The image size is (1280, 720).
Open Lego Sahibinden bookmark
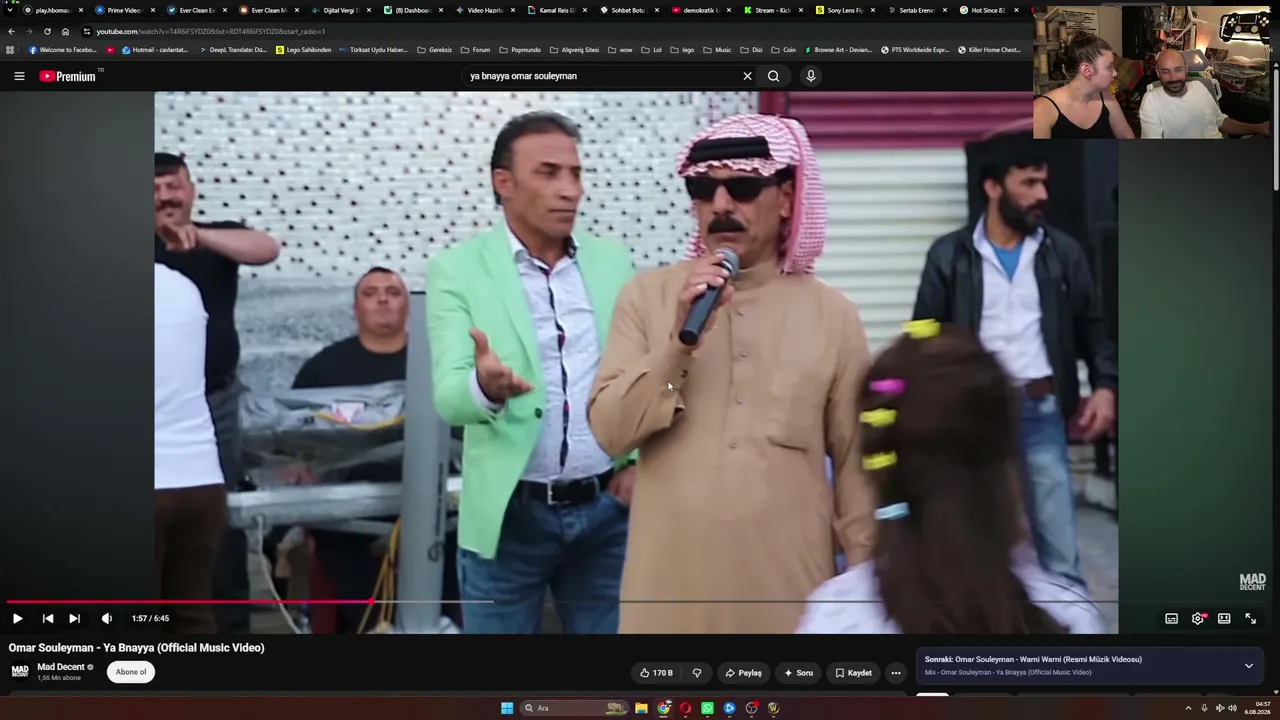coord(303,50)
